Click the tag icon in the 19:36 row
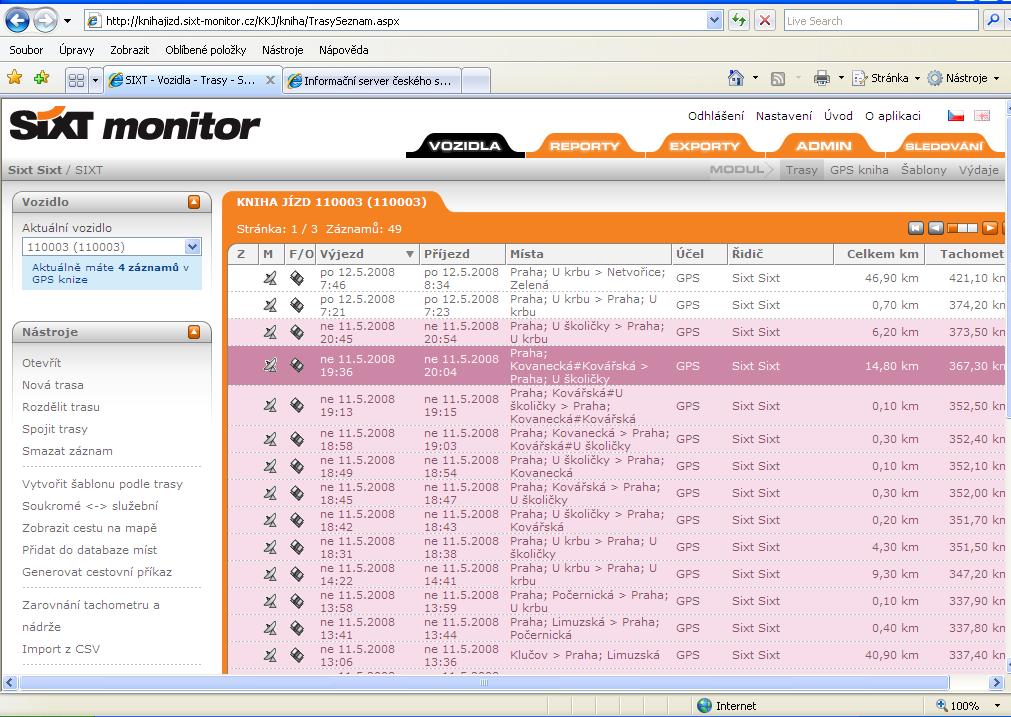 (x=297, y=365)
